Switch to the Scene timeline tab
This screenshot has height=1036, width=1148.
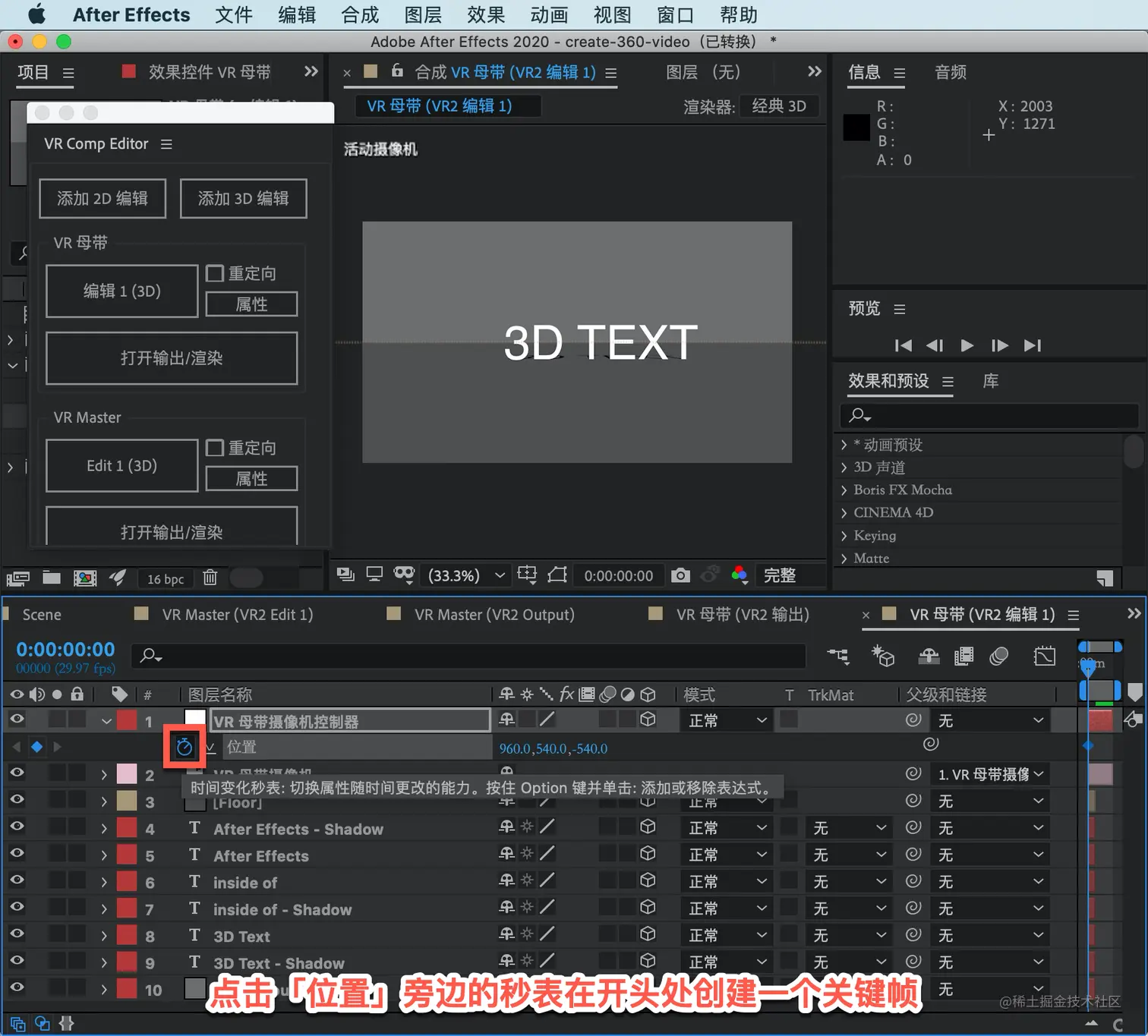point(42,615)
